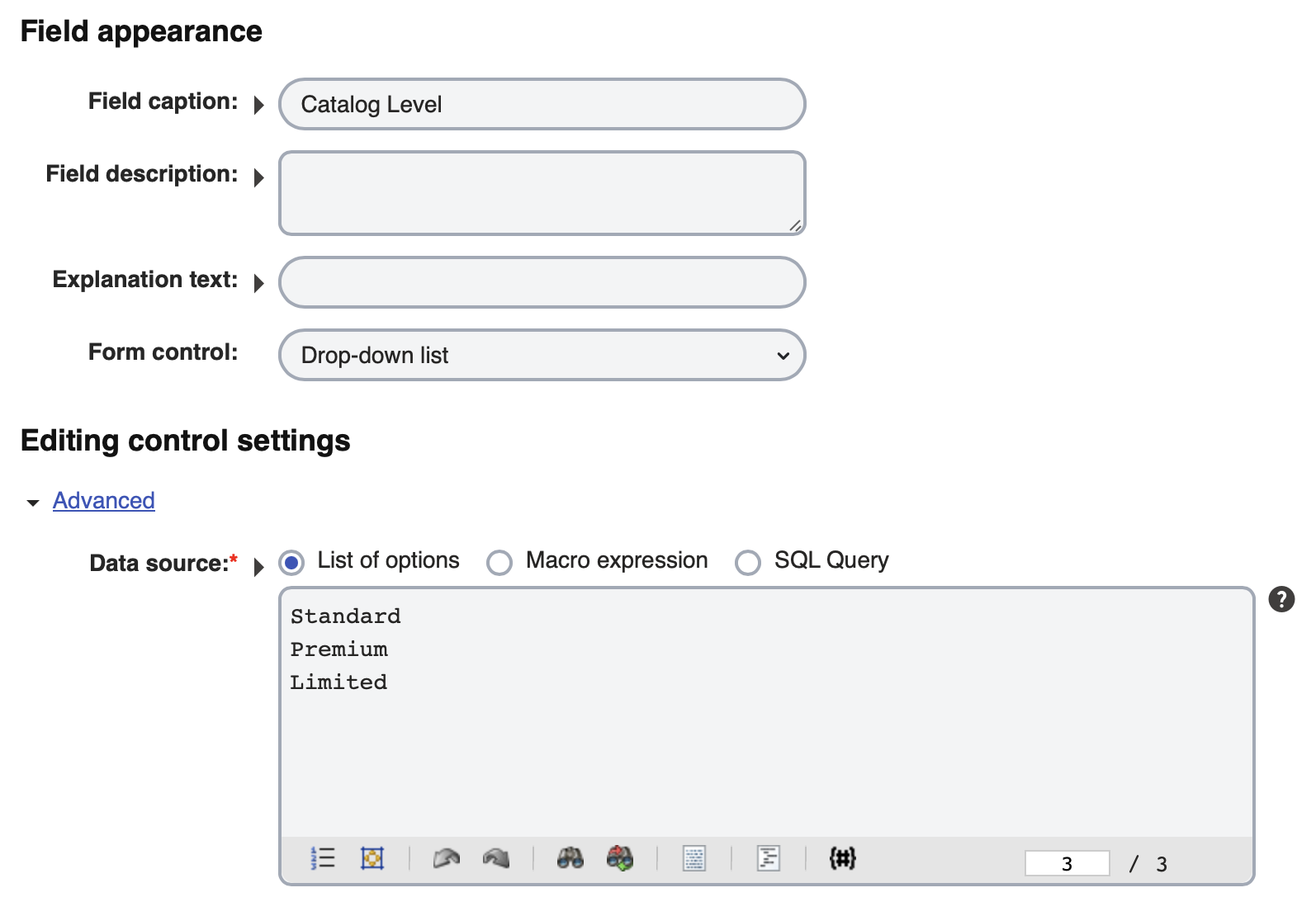Open the Form control drop-down list
Image resolution: width=1316 pixels, height=916 pixels.
point(542,355)
